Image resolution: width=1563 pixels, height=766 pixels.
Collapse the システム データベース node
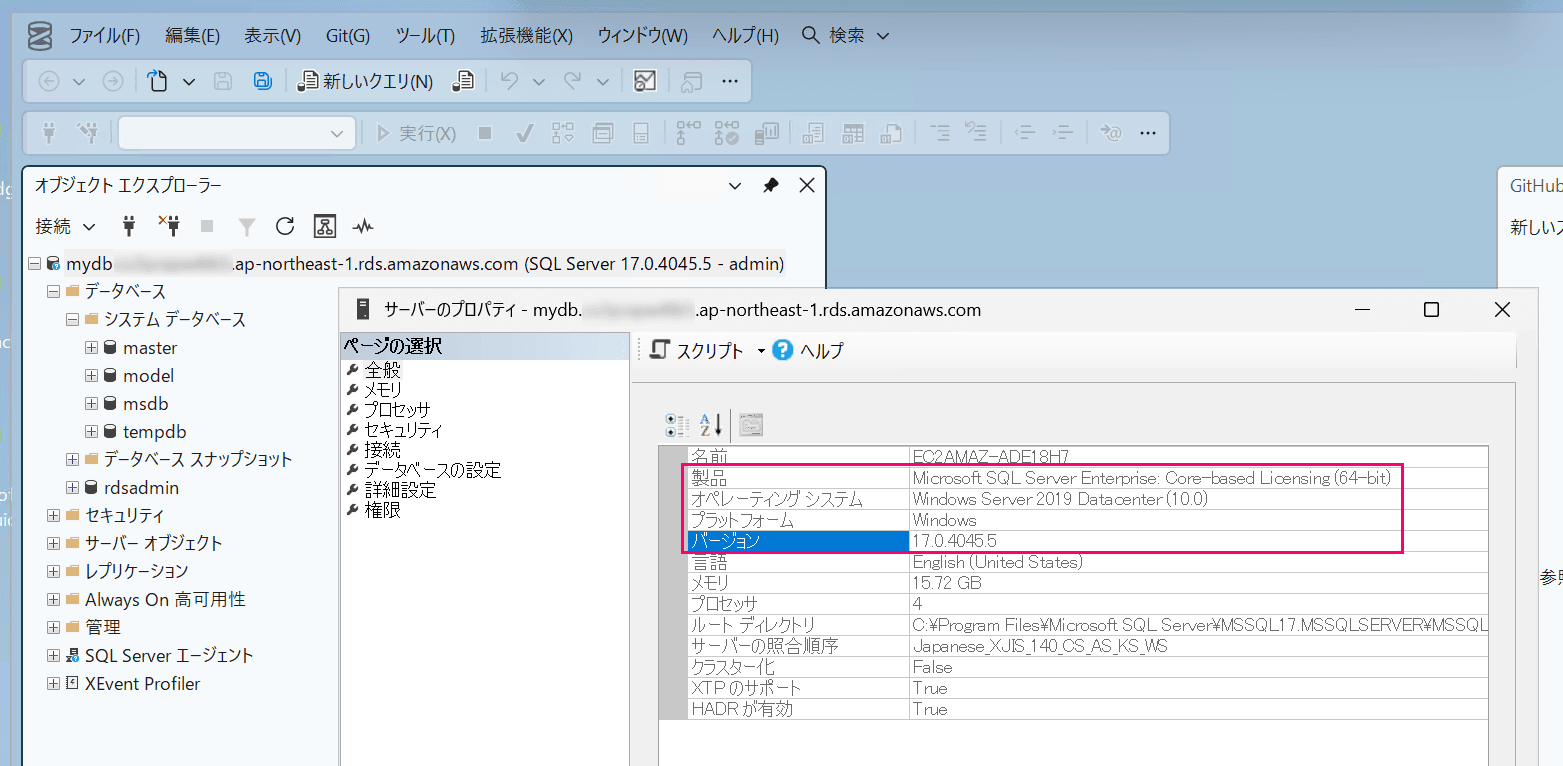72,320
